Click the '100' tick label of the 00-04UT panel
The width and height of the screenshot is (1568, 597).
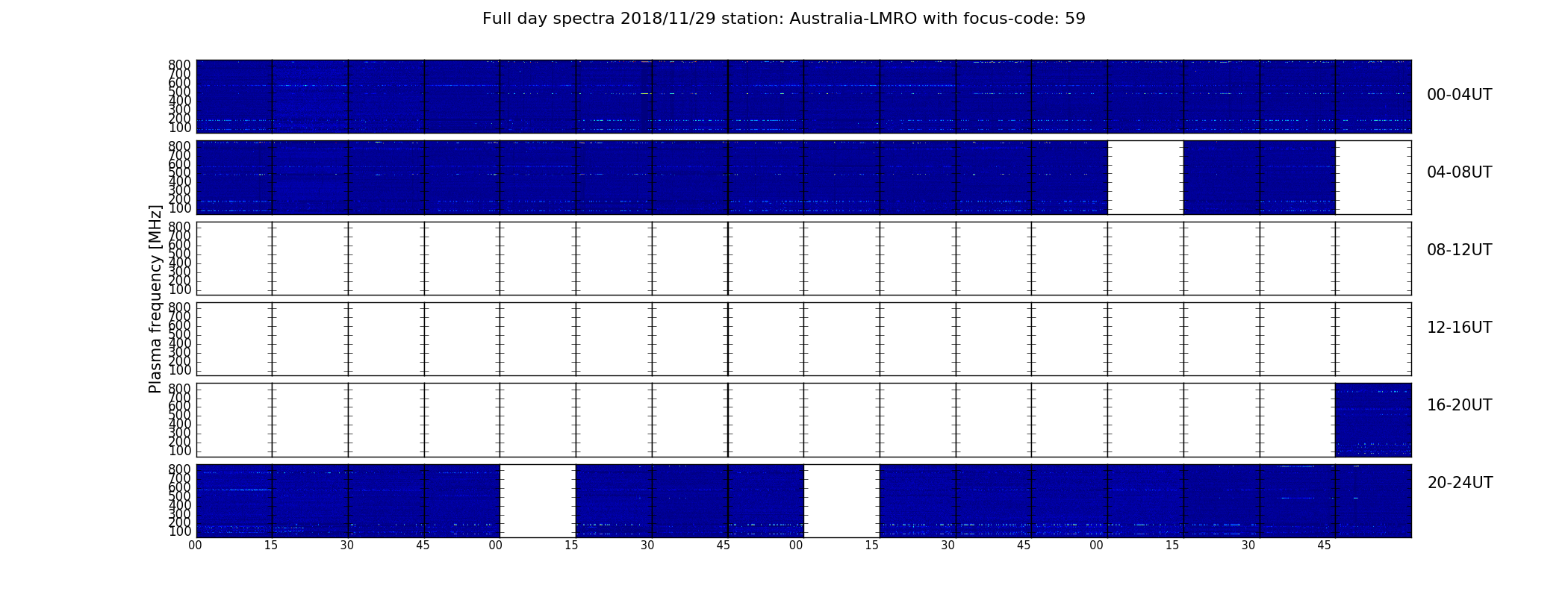point(180,128)
